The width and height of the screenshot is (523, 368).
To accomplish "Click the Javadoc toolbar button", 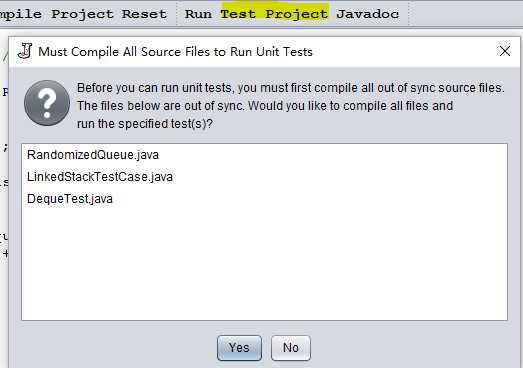I will 367,14.
